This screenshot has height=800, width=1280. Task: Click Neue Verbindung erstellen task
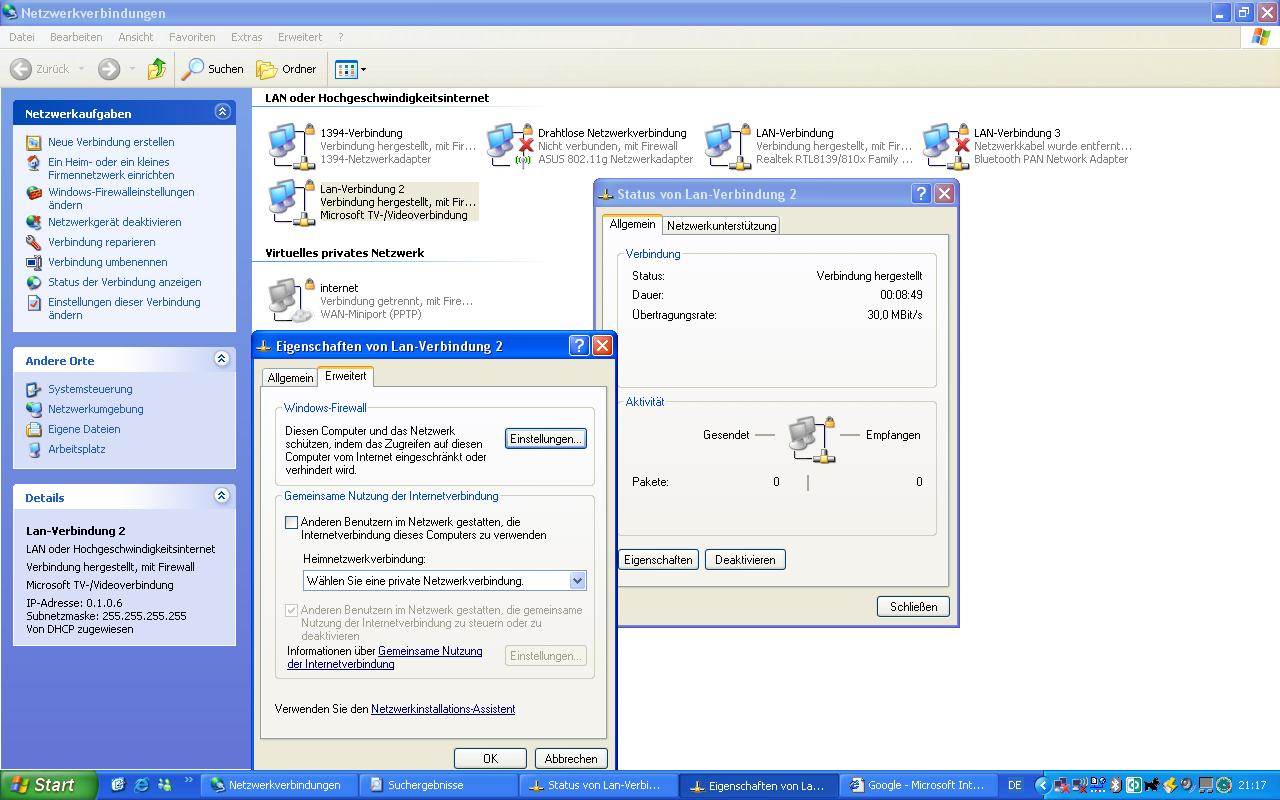[x=110, y=142]
